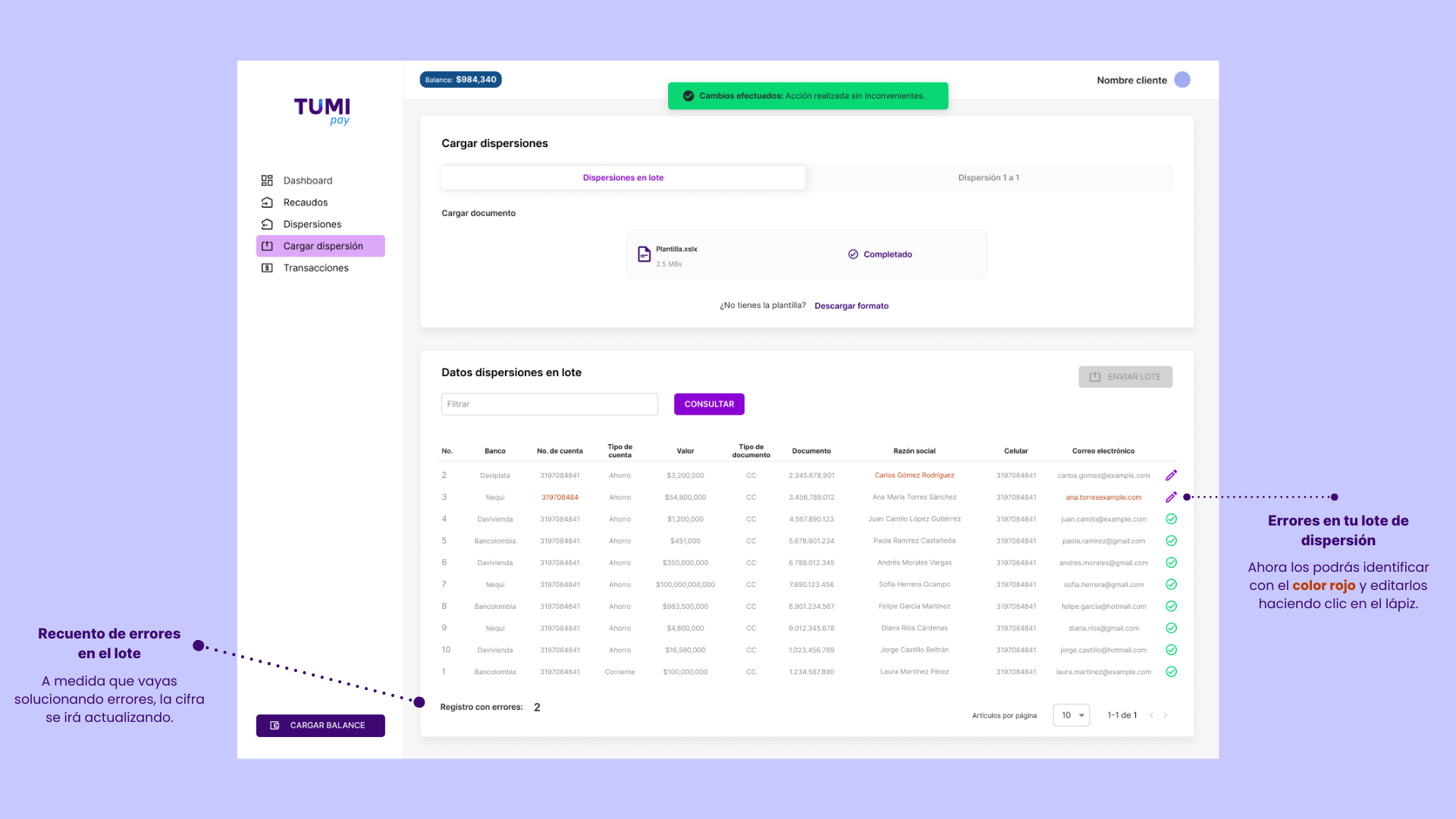Open the items per page dropdown

pyautogui.click(x=1071, y=715)
